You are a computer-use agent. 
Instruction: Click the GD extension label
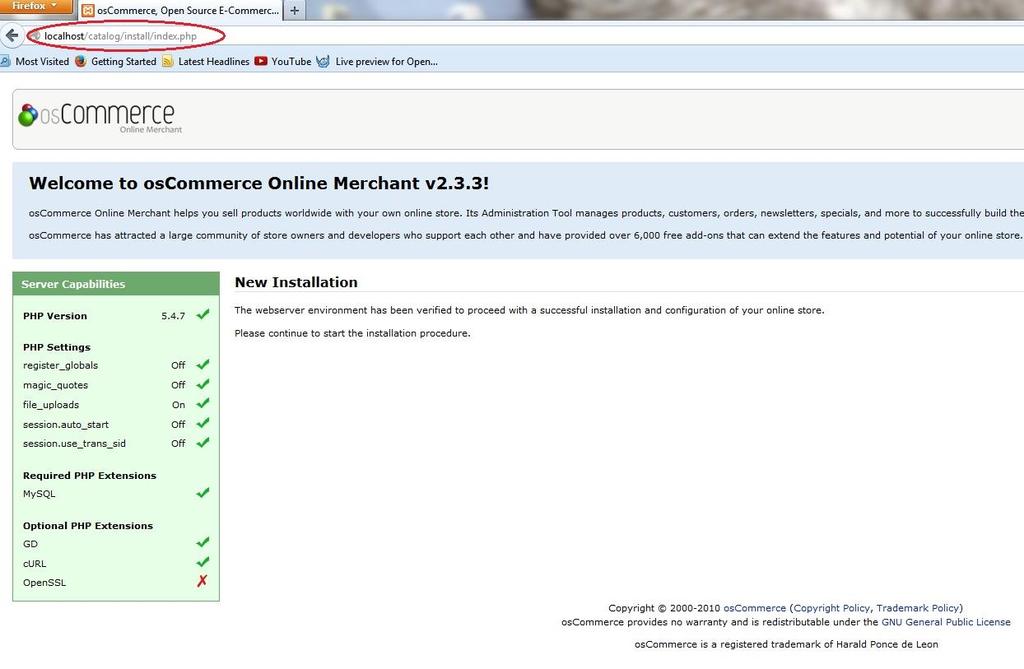click(x=30, y=544)
